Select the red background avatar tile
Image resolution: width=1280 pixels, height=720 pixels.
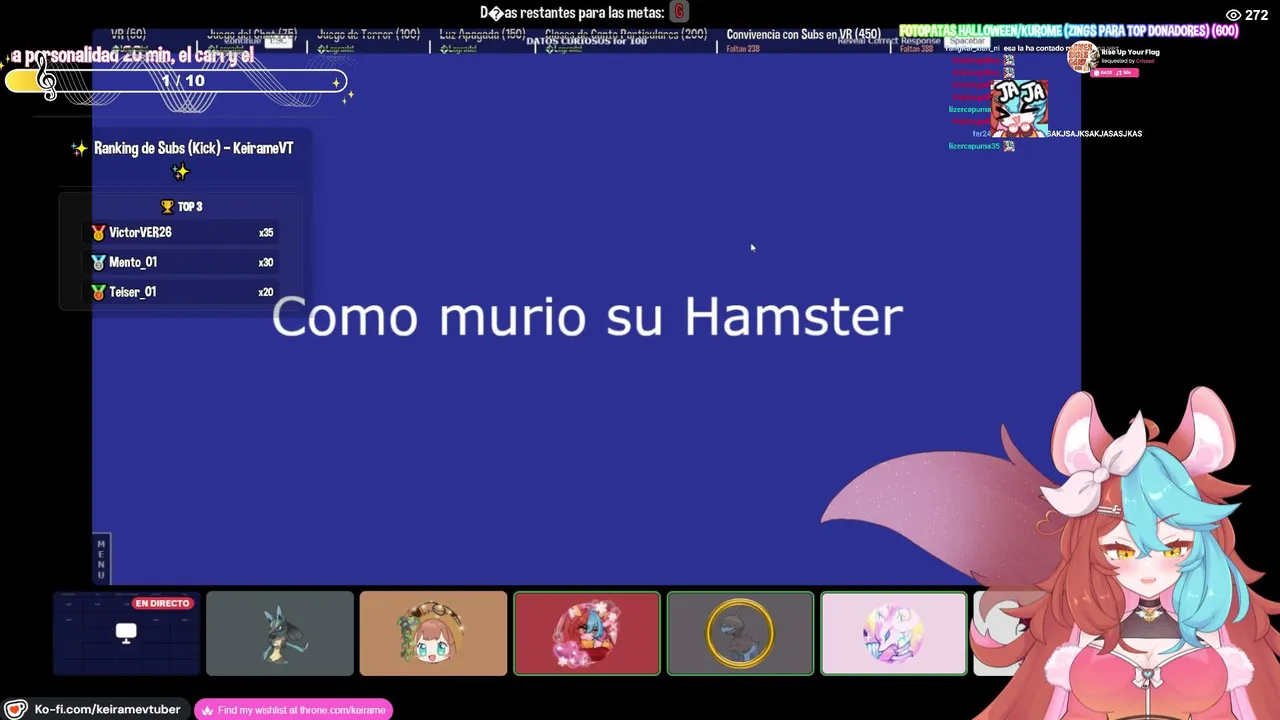coord(587,634)
